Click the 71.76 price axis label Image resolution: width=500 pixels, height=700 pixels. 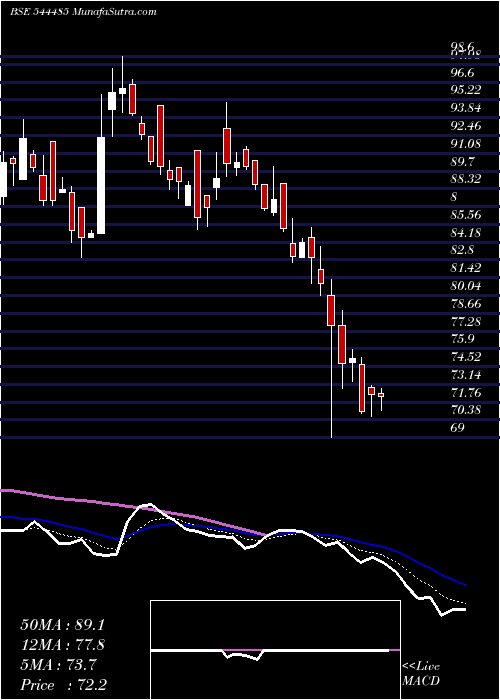point(466,392)
